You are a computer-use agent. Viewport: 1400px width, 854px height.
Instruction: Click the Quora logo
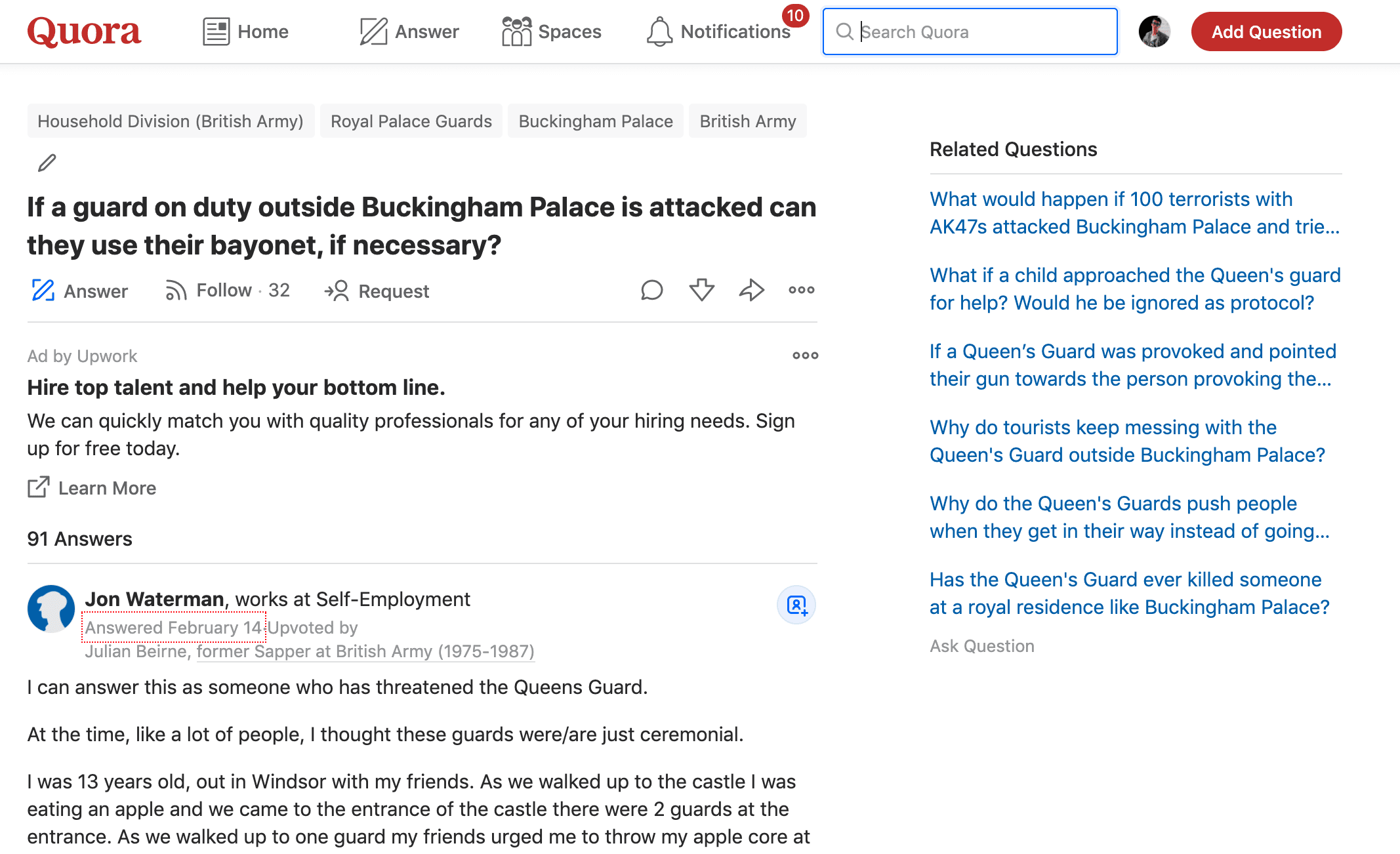pos(84,31)
